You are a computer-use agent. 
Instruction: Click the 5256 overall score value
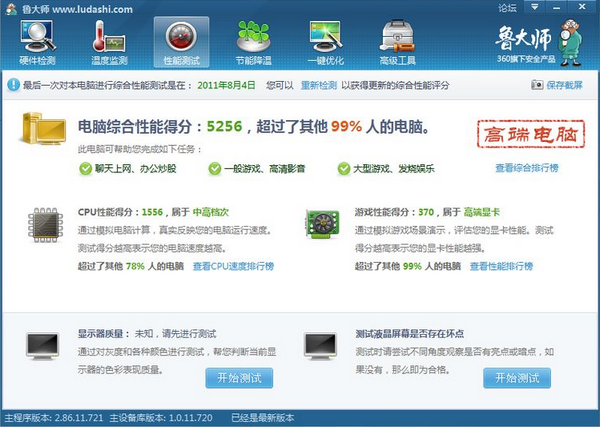225,126
